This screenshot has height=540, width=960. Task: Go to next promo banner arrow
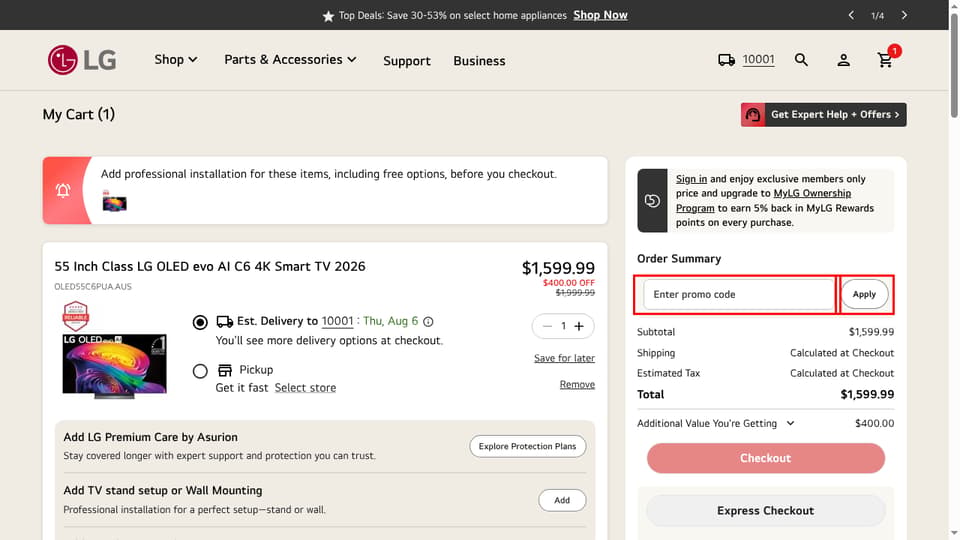[x=904, y=15]
